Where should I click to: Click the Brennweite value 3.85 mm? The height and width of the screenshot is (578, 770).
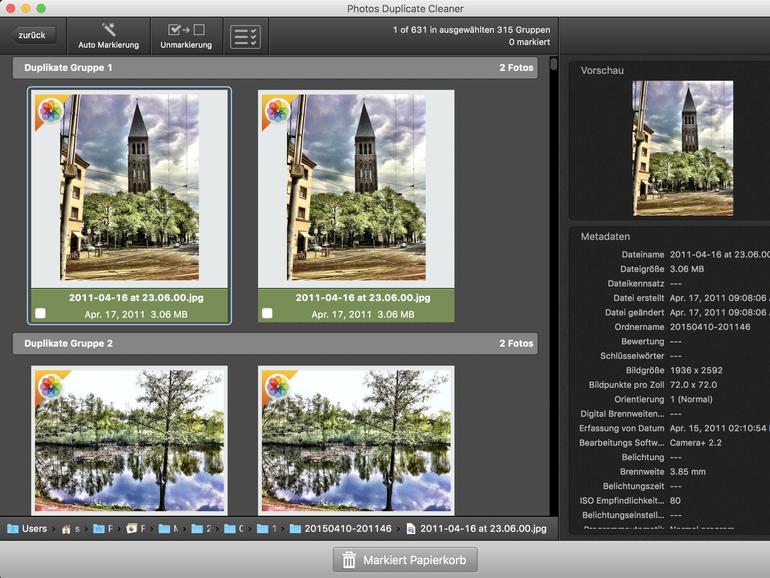pyautogui.click(x=688, y=472)
